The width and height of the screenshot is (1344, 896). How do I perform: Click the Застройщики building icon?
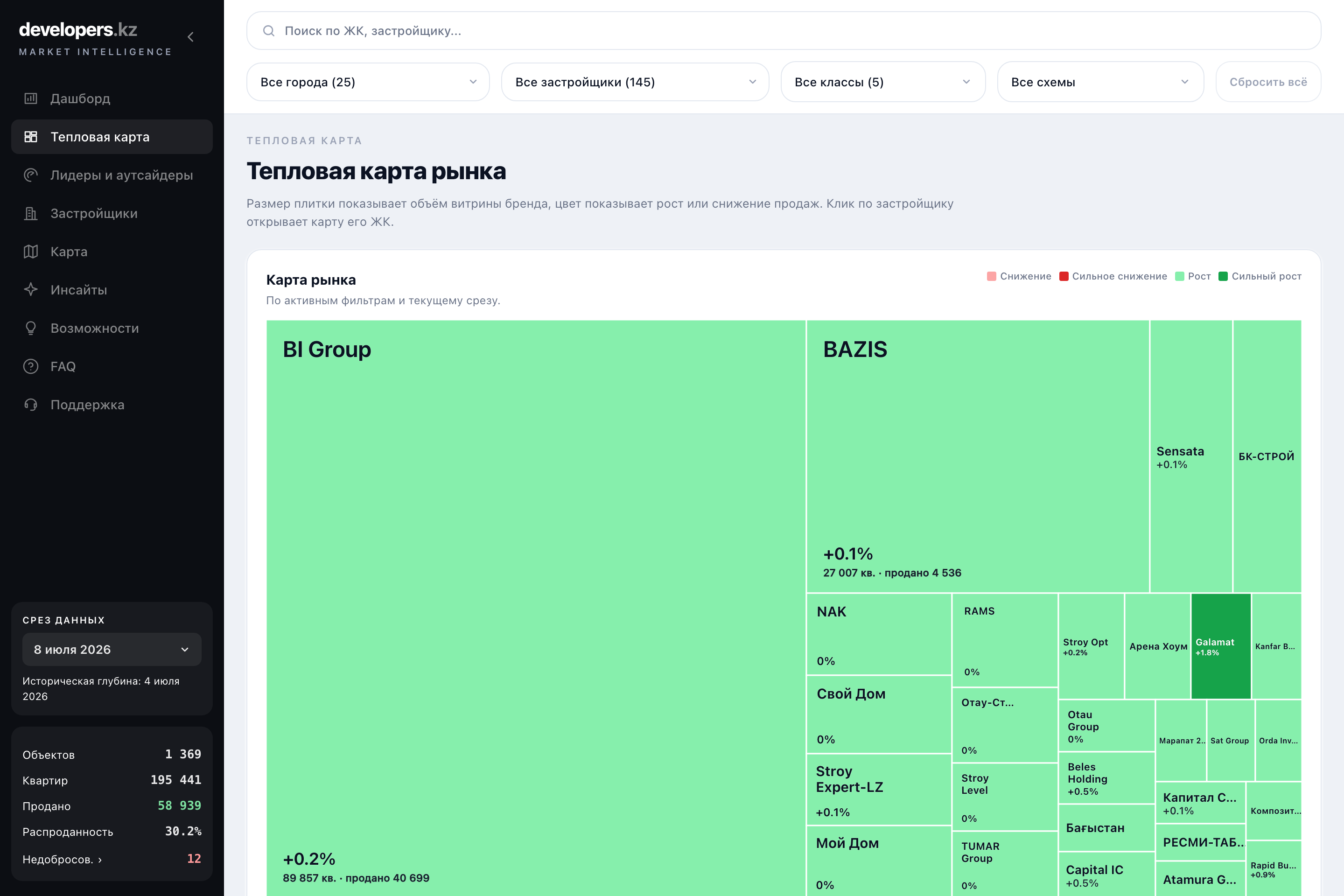pyautogui.click(x=31, y=213)
